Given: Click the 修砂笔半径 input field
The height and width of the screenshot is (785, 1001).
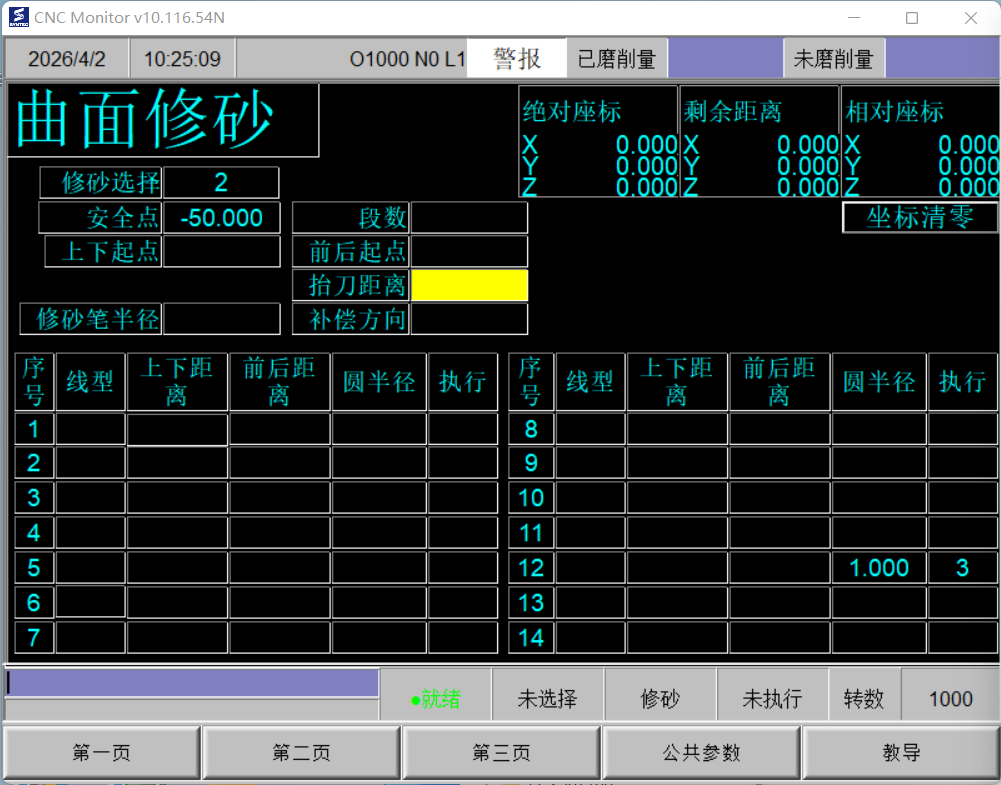Looking at the screenshot, I should [221, 319].
